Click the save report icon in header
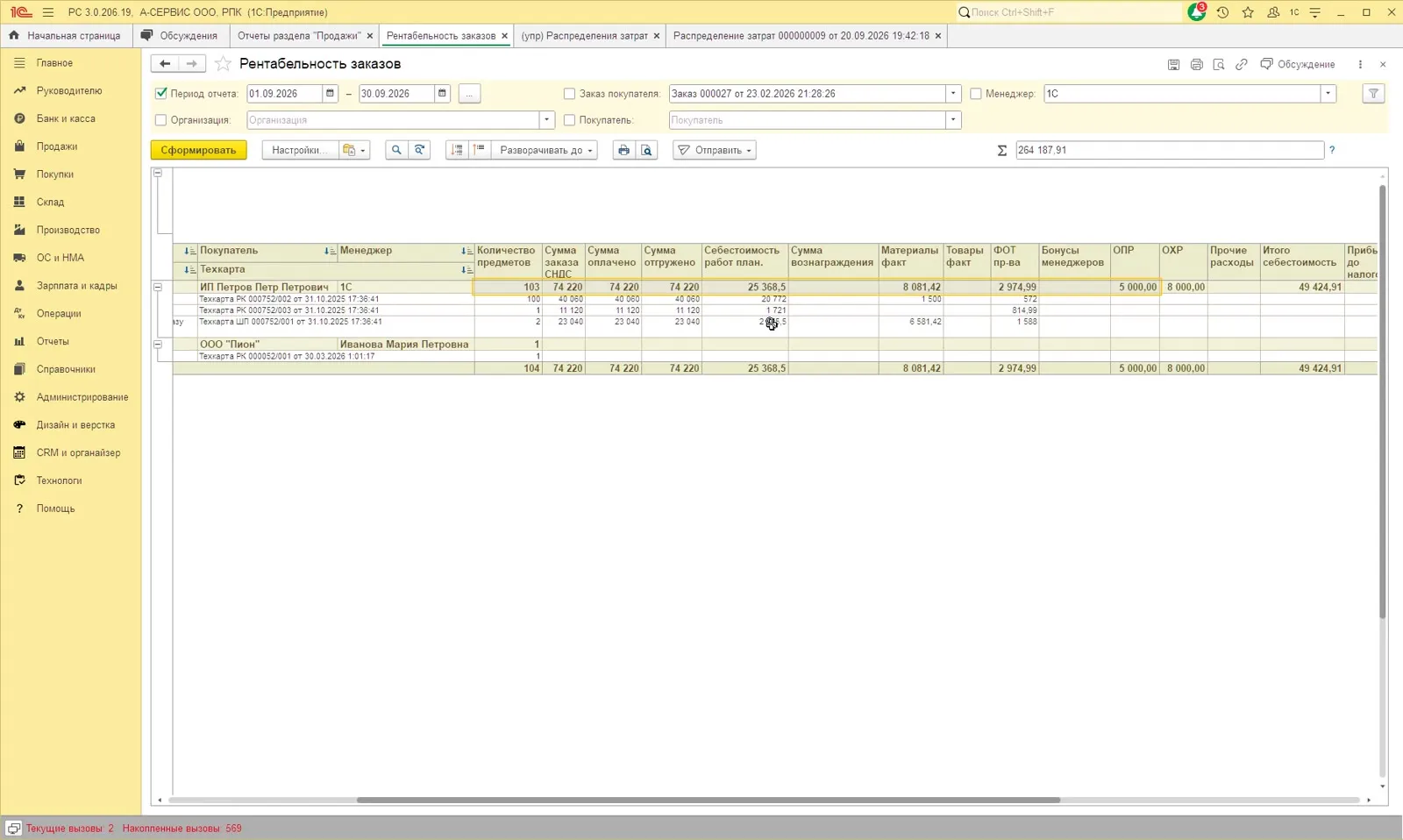1403x840 pixels. tap(1173, 64)
